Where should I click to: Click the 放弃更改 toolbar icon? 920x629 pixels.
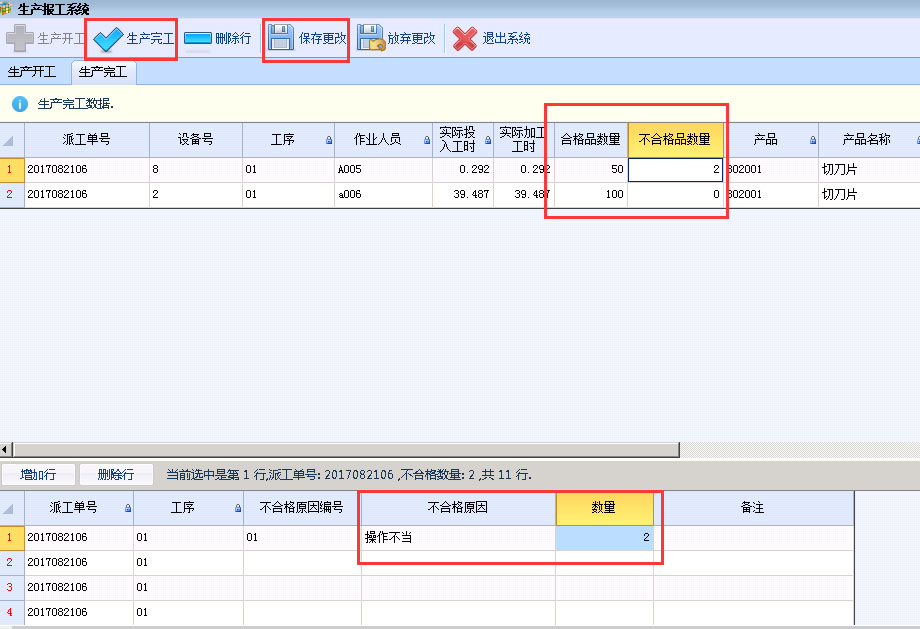[x=371, y=39]
